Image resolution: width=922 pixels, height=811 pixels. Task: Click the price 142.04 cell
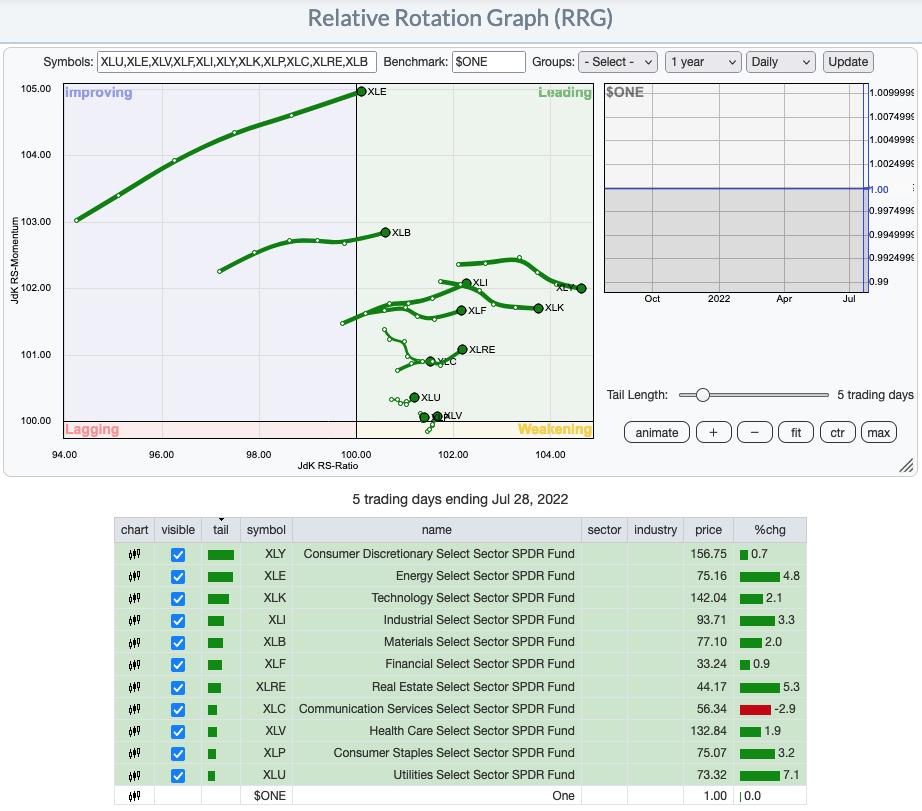(708, 598)
